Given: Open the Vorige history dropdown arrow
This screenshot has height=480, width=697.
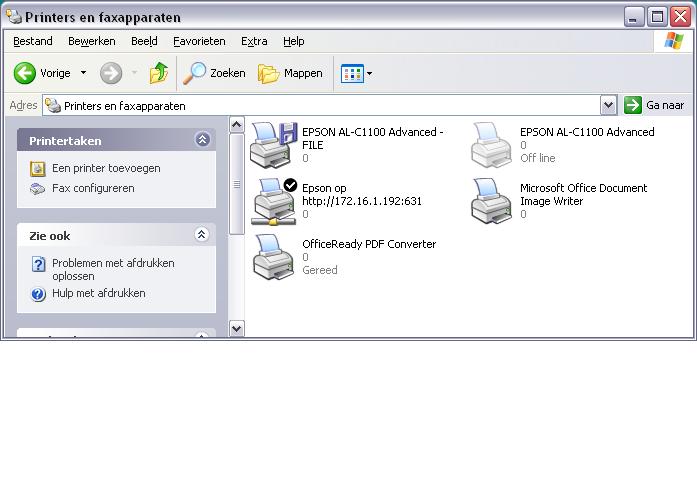Looking at the screenshot, I should pyautogui.click(x=83, y=72).
